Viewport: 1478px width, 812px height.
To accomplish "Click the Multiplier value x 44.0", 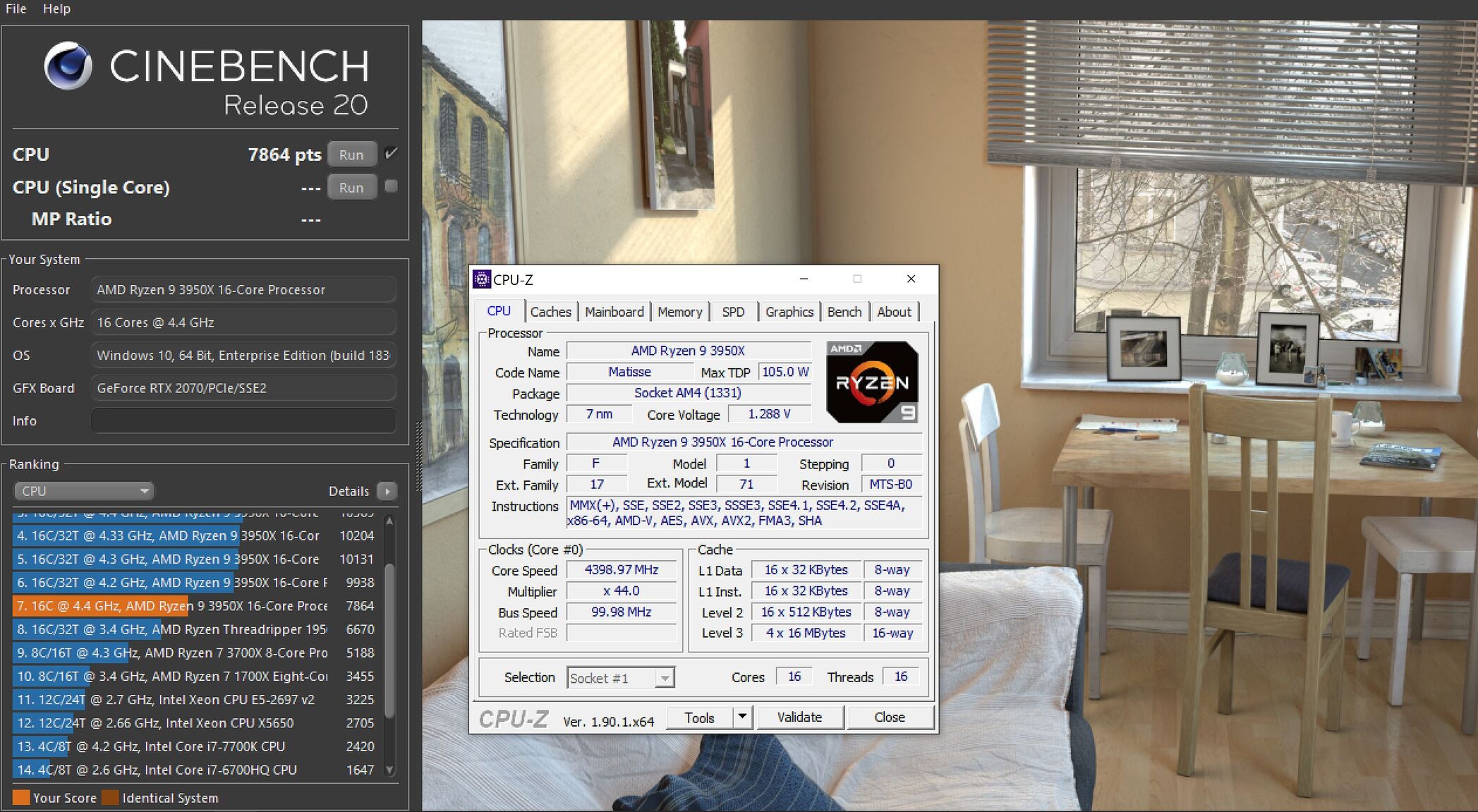I will pyautogui.click(x=622, y=591).
